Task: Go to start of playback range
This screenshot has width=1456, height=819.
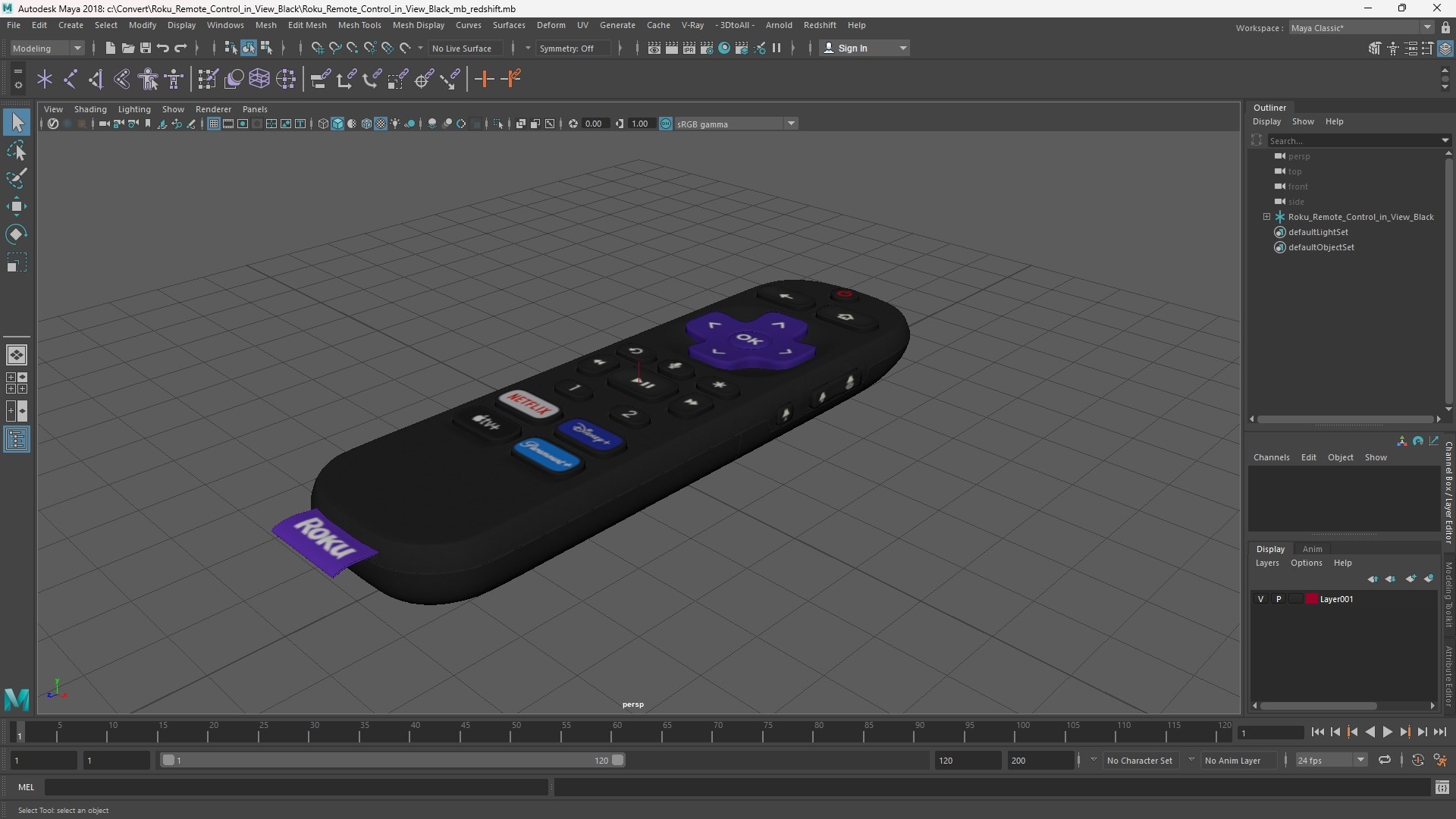Action: [x=1317, y=732]
